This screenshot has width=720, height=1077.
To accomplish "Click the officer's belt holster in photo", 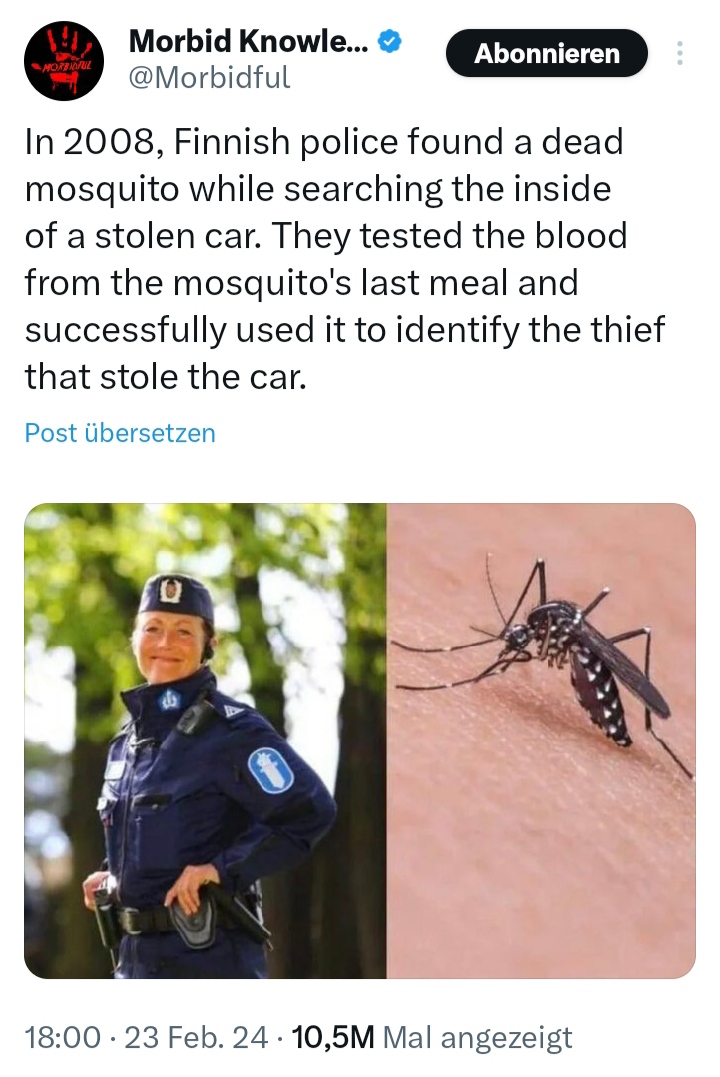I will (193, 918).
